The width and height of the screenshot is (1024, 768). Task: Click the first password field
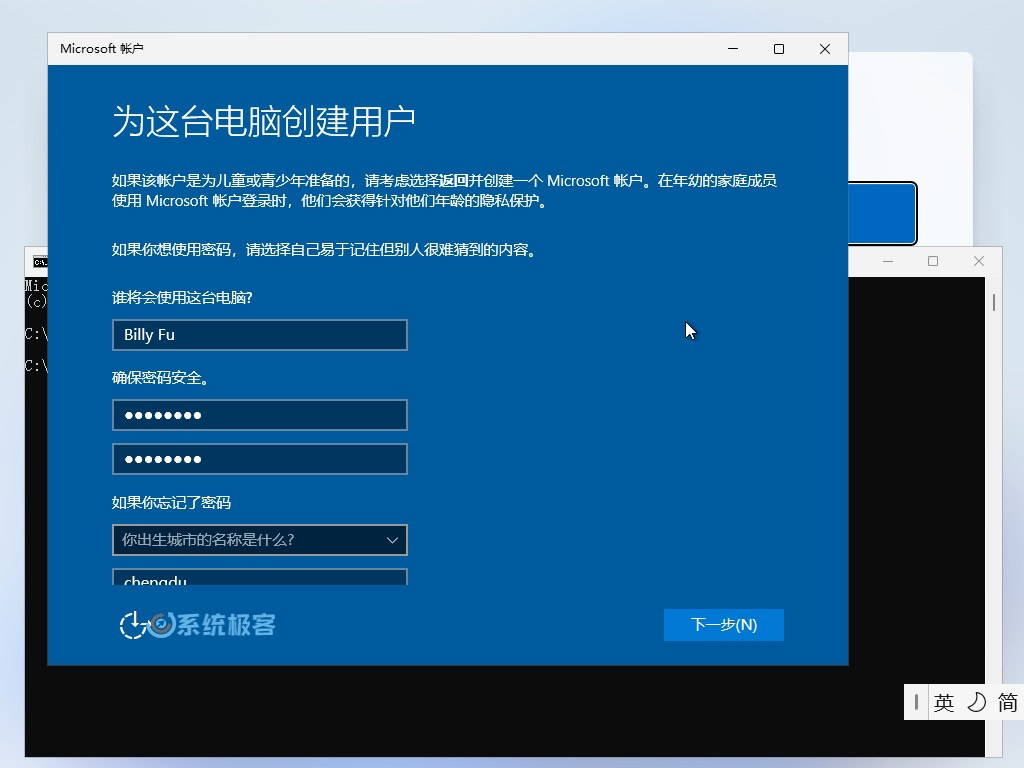point(260,415)
